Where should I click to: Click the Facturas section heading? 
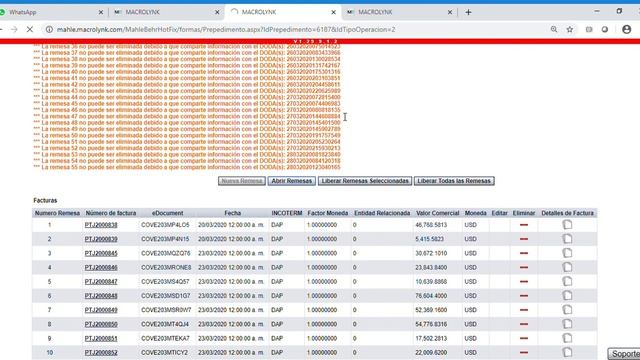(x=45, y=200)
